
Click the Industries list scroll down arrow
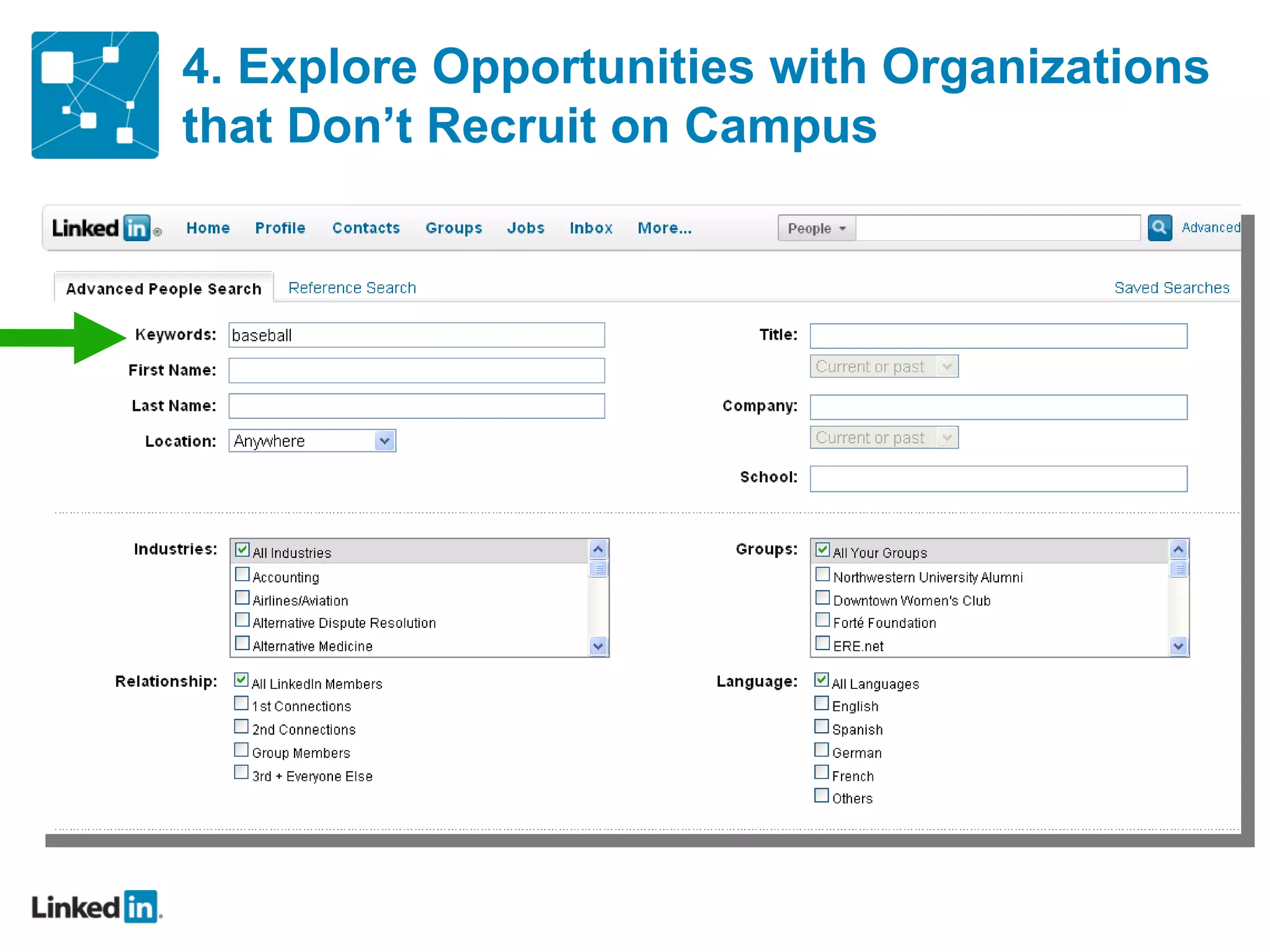click(598, 646)
